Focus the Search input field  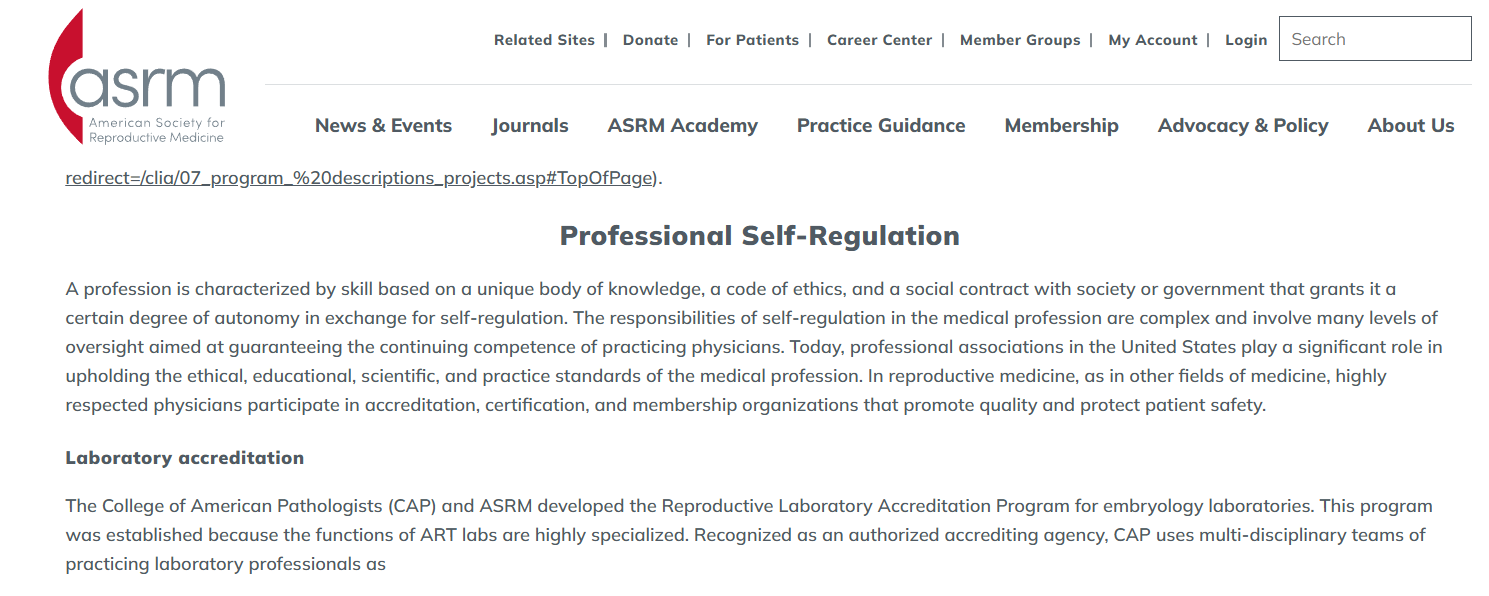pyautogui.click(x=1375, y=39)
